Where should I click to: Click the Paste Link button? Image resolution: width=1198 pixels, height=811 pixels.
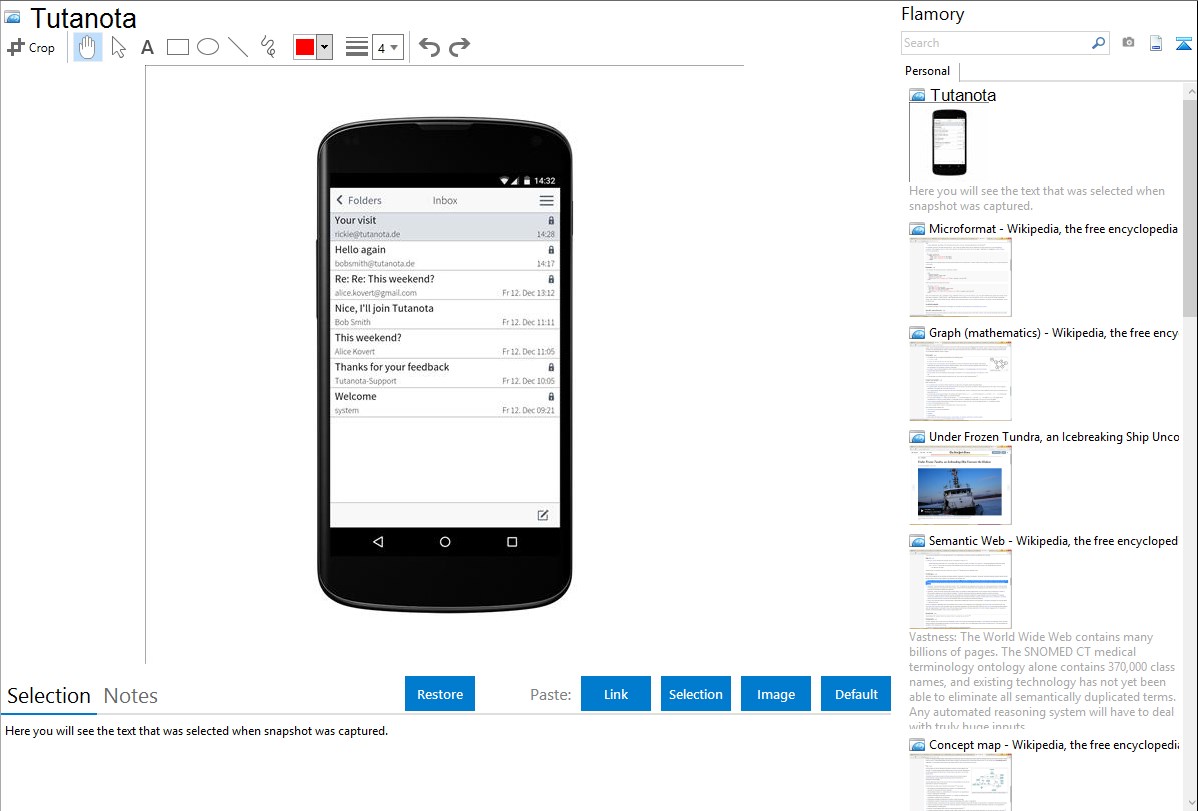pyautogui.click(x=616, y=694)
